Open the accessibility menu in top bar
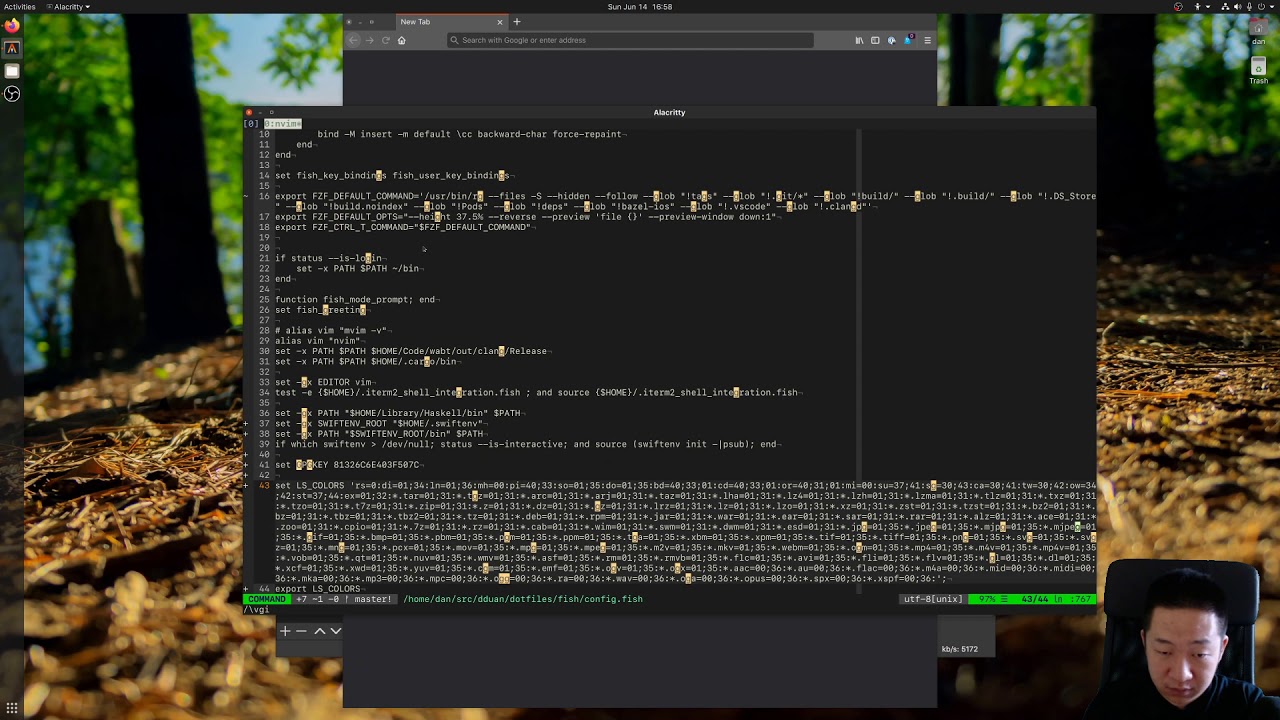Viewport: 1280px width, 720px height. point(1198,7)
